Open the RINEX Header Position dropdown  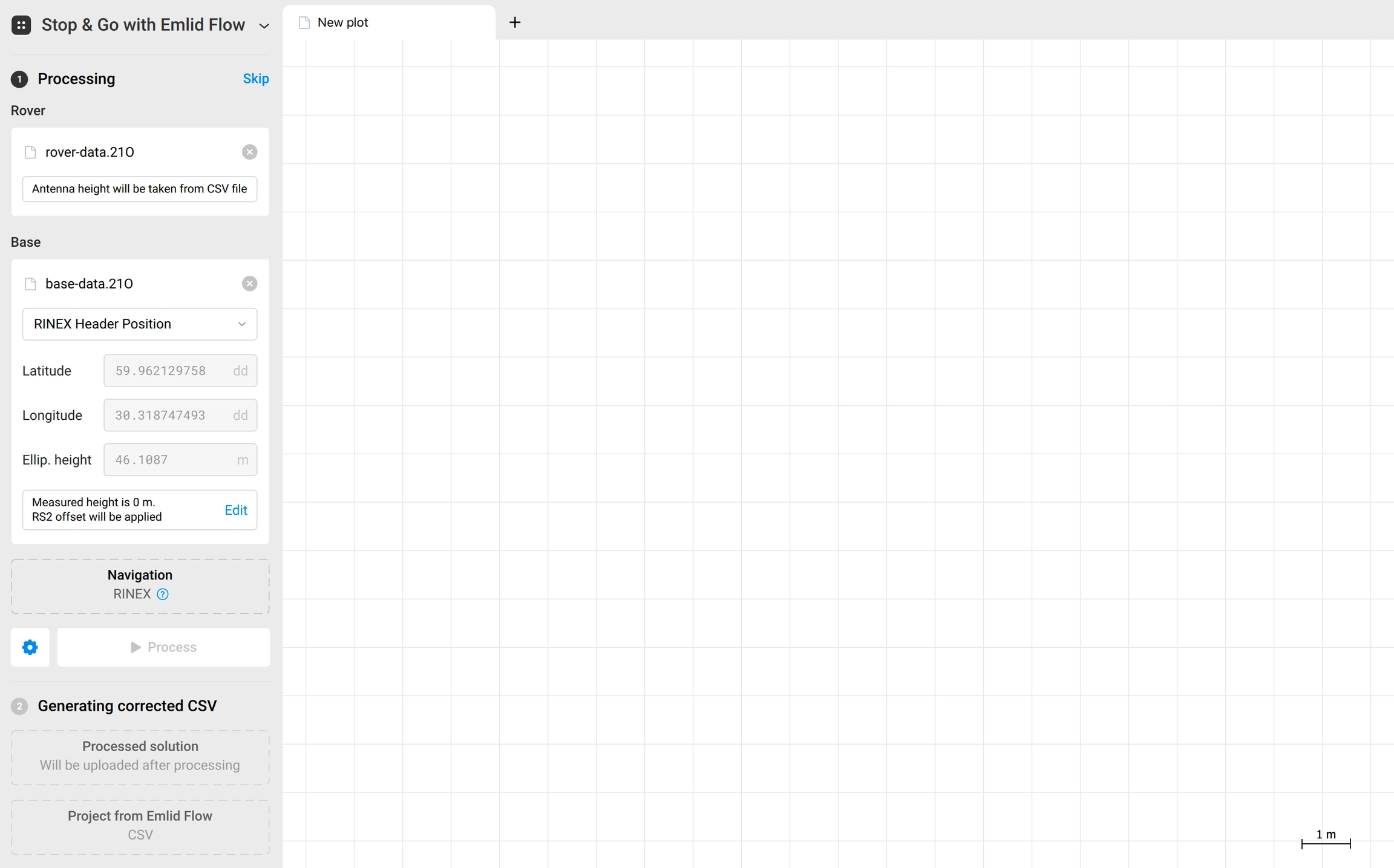[x=139, y=324]
